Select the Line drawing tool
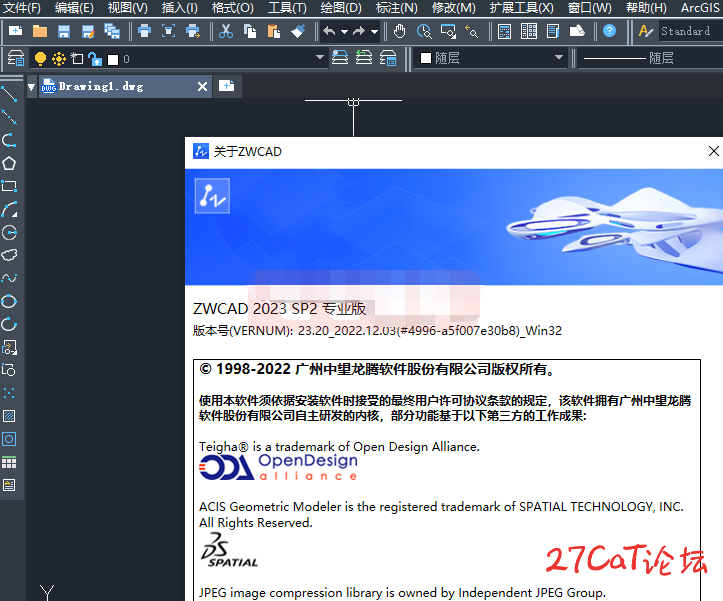Image resolution: width=723 pixels, height=601 pixels. tap(9, 94)
